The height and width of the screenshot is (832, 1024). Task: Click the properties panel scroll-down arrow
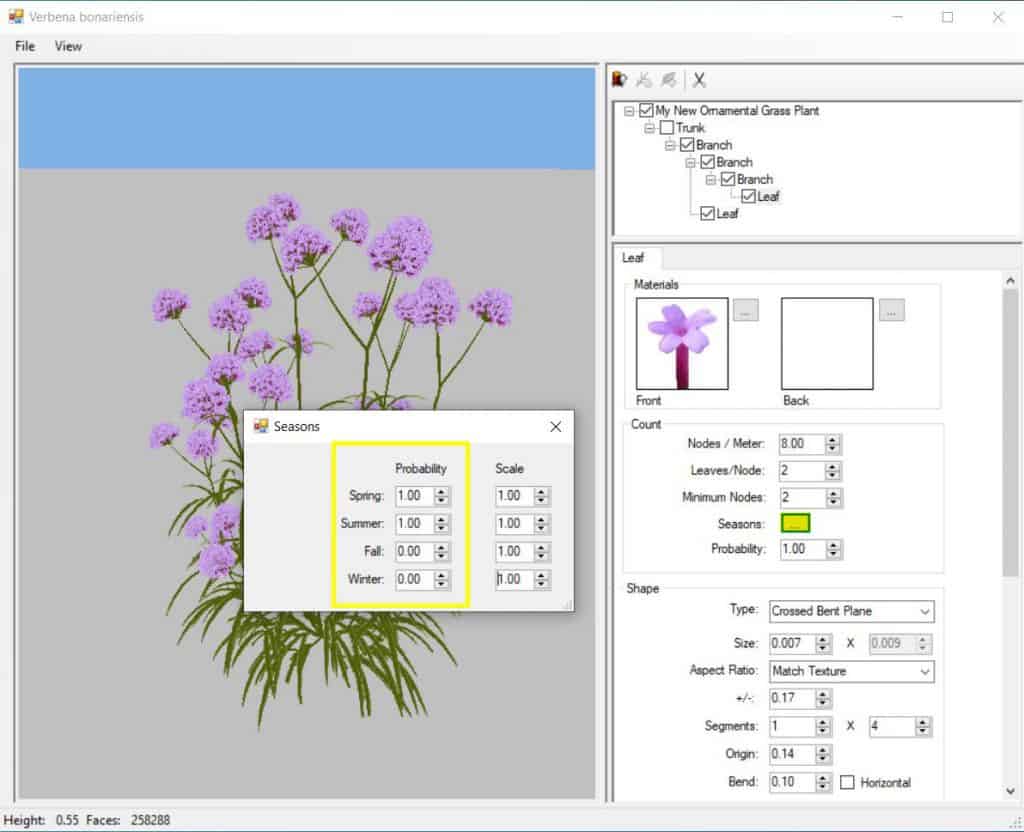point(1010,791)
